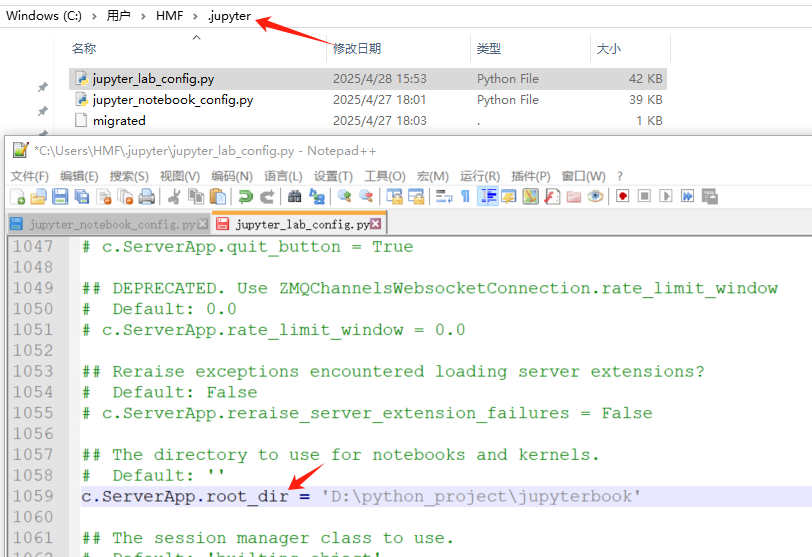812x557 pixels.
Task: Open the ? help menu
Action: [x=620, y=177]
